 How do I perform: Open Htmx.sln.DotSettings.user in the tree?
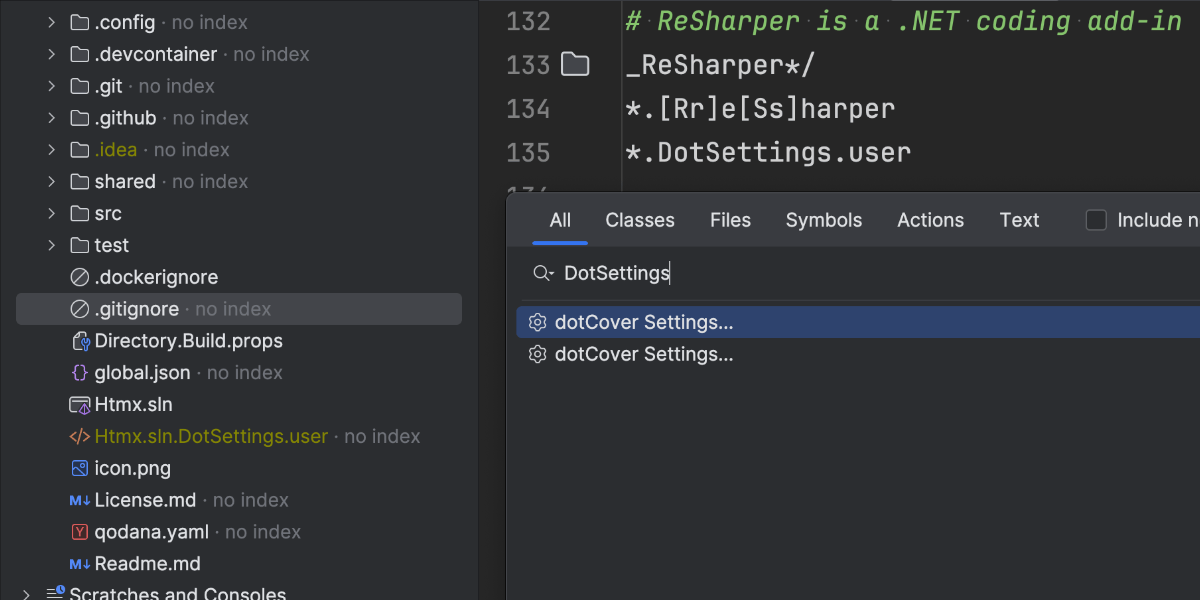211,436
